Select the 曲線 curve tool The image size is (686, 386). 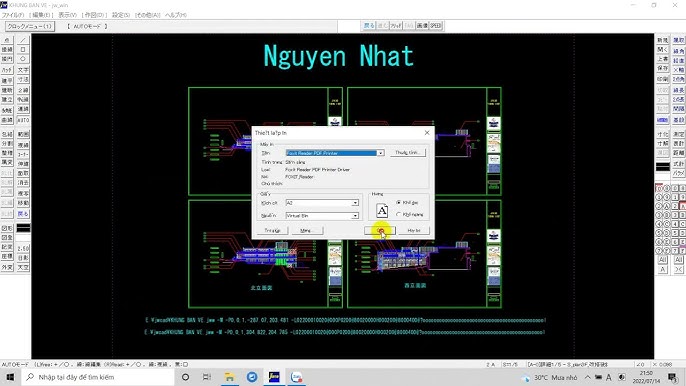(7, 119)
